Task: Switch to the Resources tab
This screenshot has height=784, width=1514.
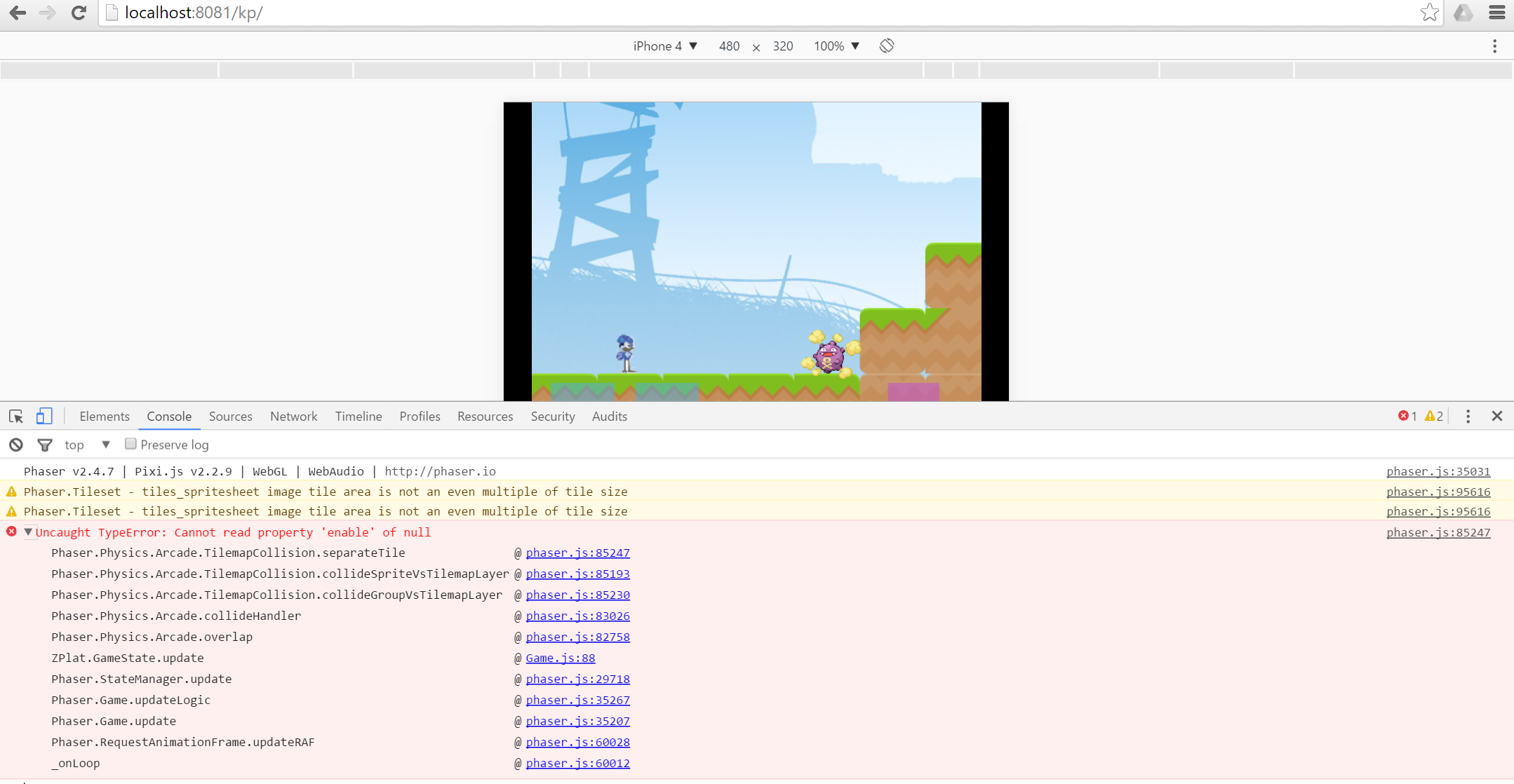Action: coord(485,417)
